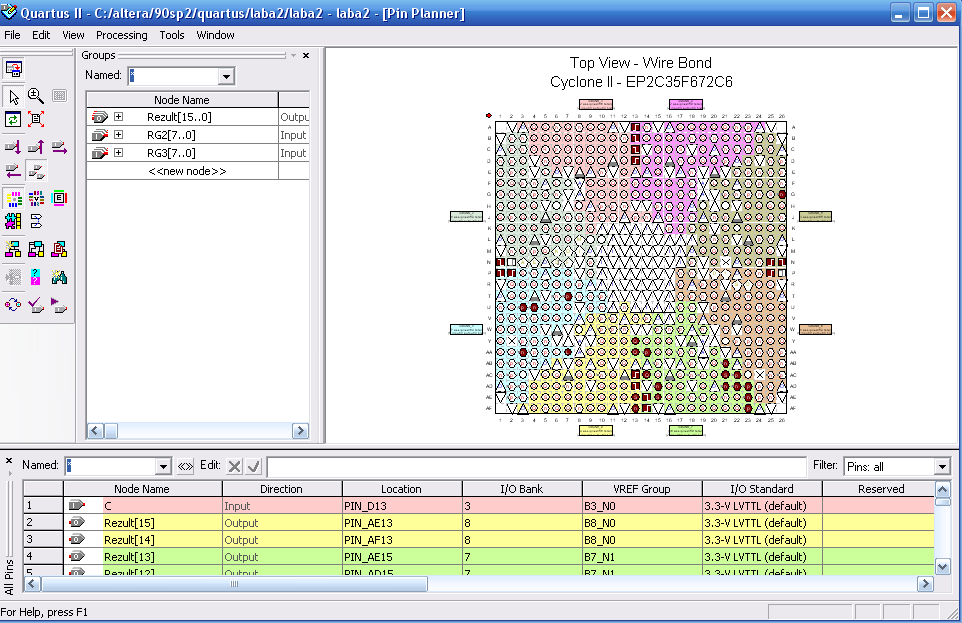Open the File menu

(x=12, y=35)
